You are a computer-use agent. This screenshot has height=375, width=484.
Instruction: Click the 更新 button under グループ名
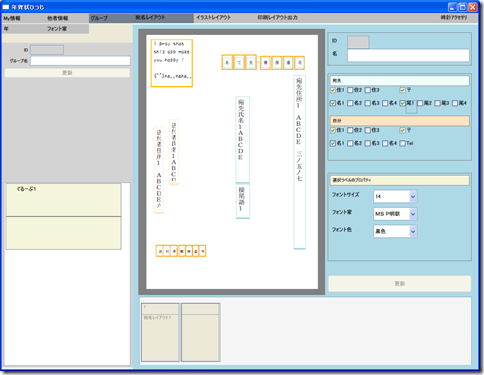tap(67, 73)
